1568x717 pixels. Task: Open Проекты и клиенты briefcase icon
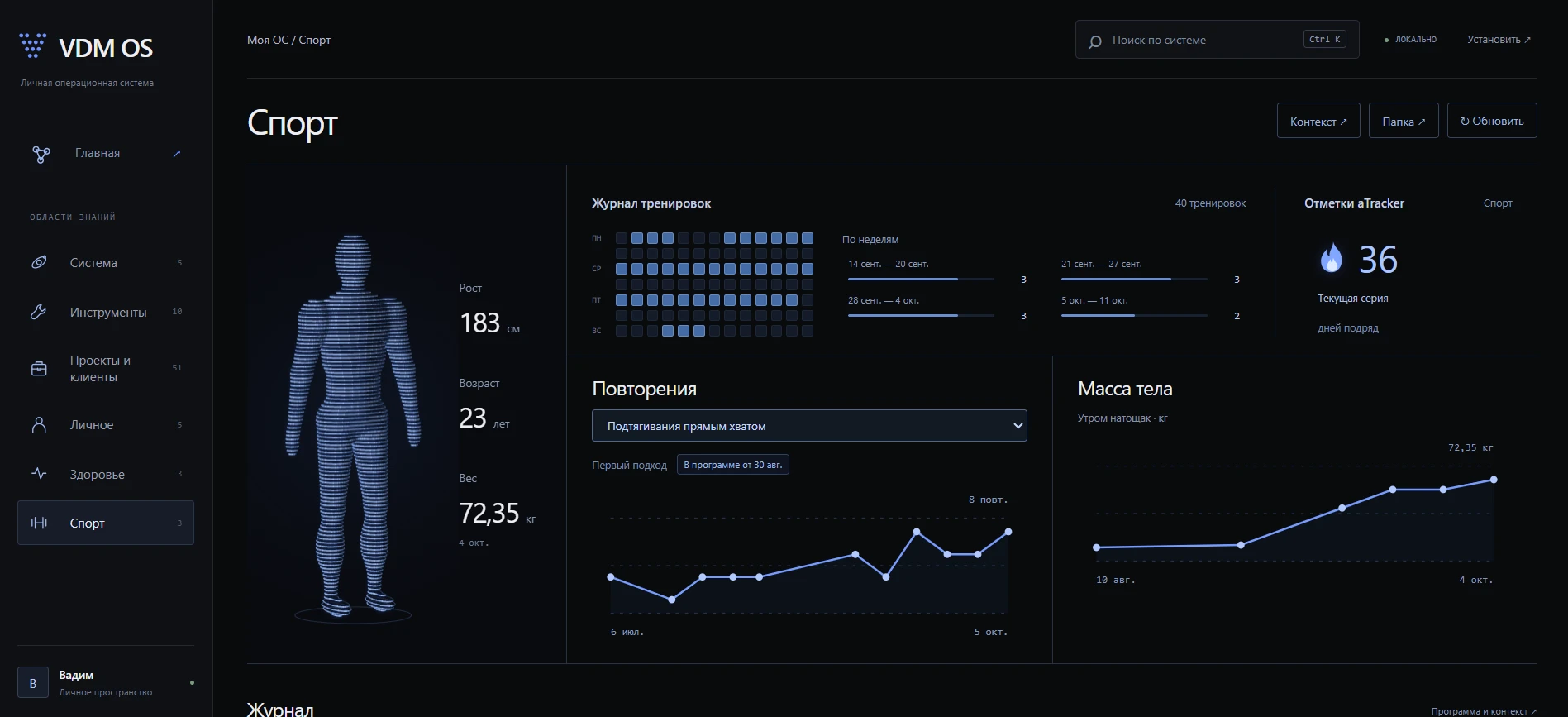[x=39, y=369]
